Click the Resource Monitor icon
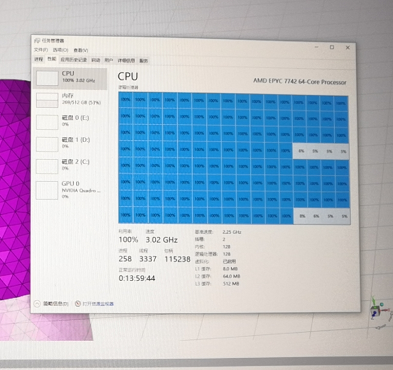 pyautogui.click(x=78, y=303)
